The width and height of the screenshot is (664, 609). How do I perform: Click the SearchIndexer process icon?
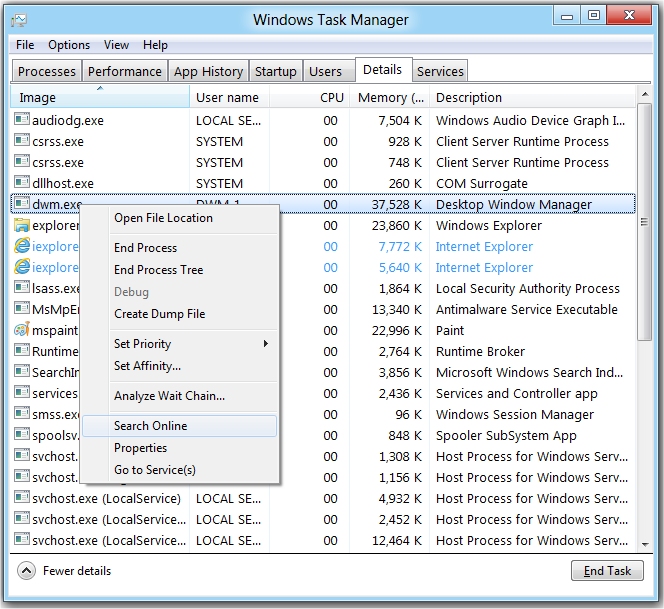pyautogui.click(x=22, y=371)
